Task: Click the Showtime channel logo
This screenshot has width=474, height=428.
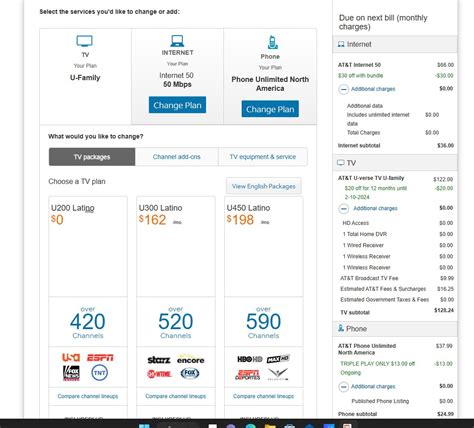Action: (x=159, y=374)
